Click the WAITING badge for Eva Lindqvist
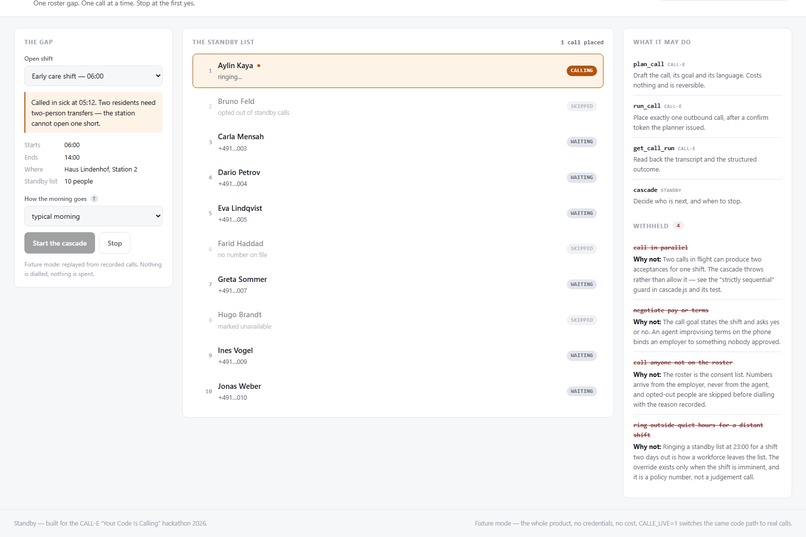 tap(582, 213)
